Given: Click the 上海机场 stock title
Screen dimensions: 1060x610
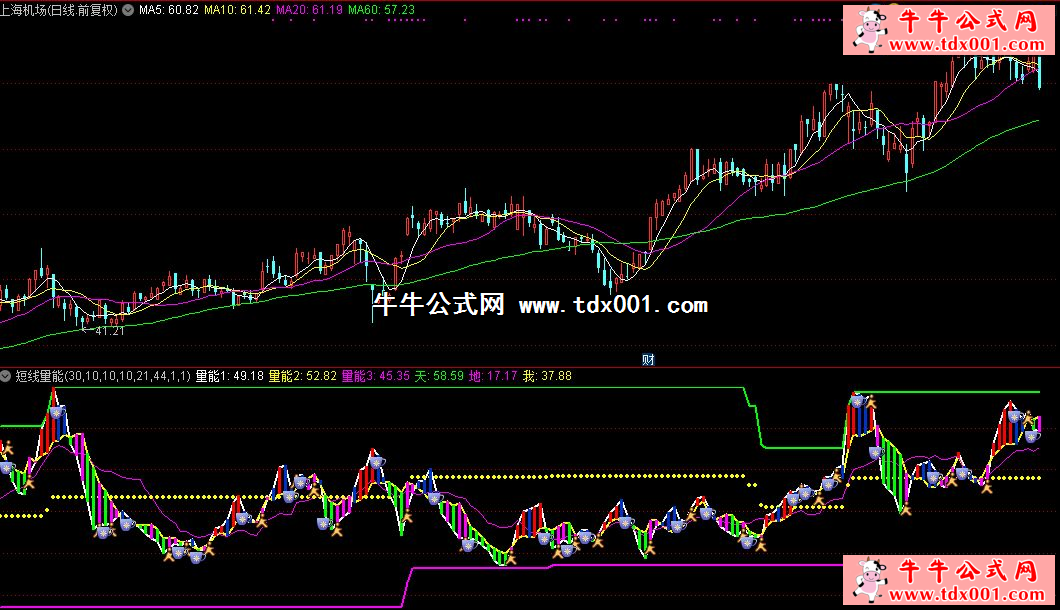Looking at the screenshot, I should pyautogui.click(x=59, y=9).
